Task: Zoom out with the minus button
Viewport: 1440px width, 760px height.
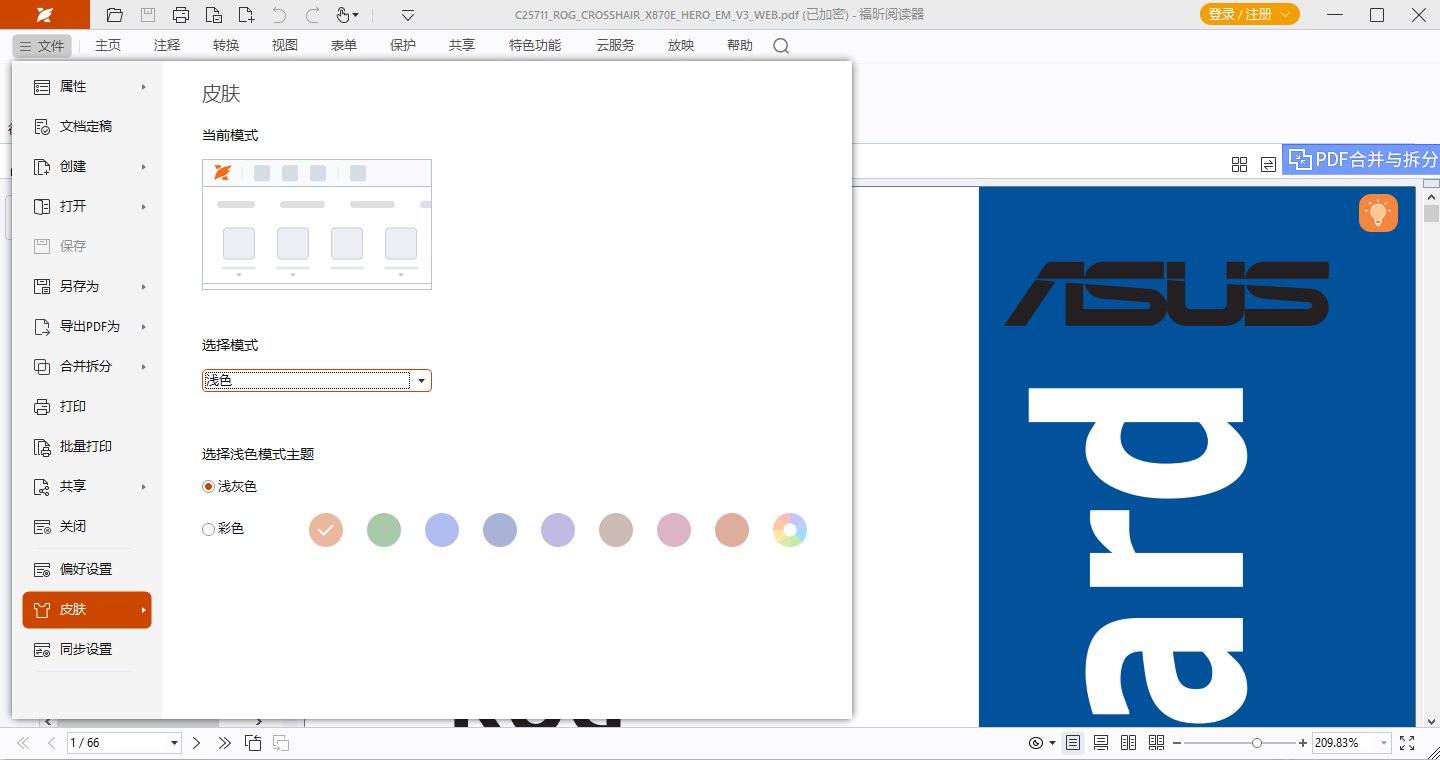Action: click(1177, 743)
